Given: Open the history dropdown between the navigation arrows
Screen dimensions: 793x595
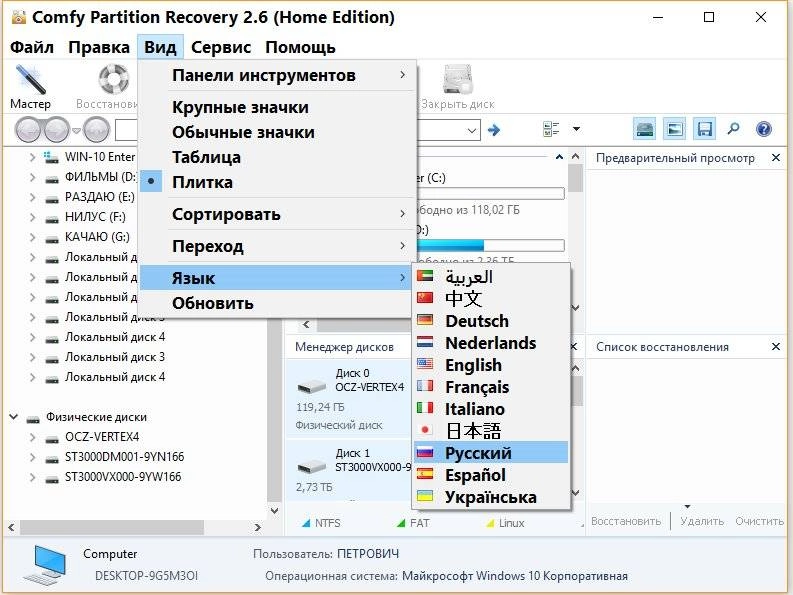Looking at the screenshot, I should [x=76, y=131].
